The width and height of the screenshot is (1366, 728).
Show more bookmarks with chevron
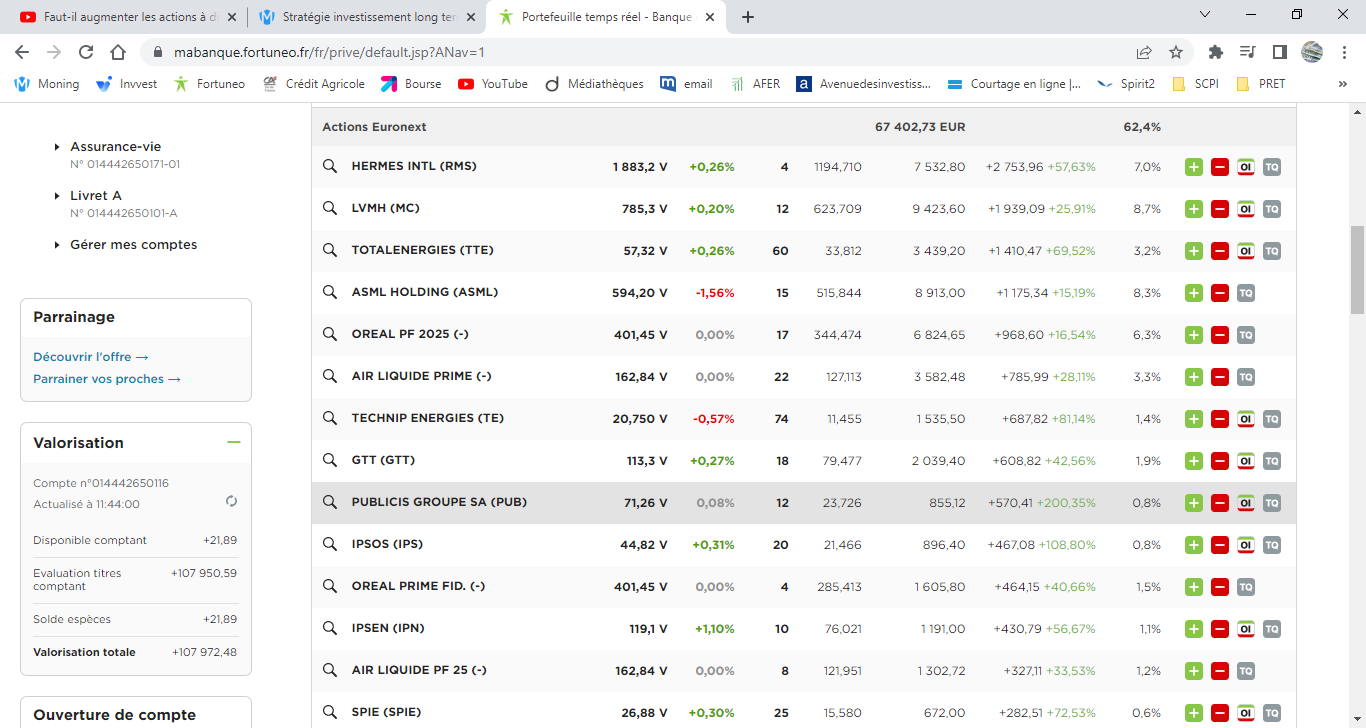1342,84
